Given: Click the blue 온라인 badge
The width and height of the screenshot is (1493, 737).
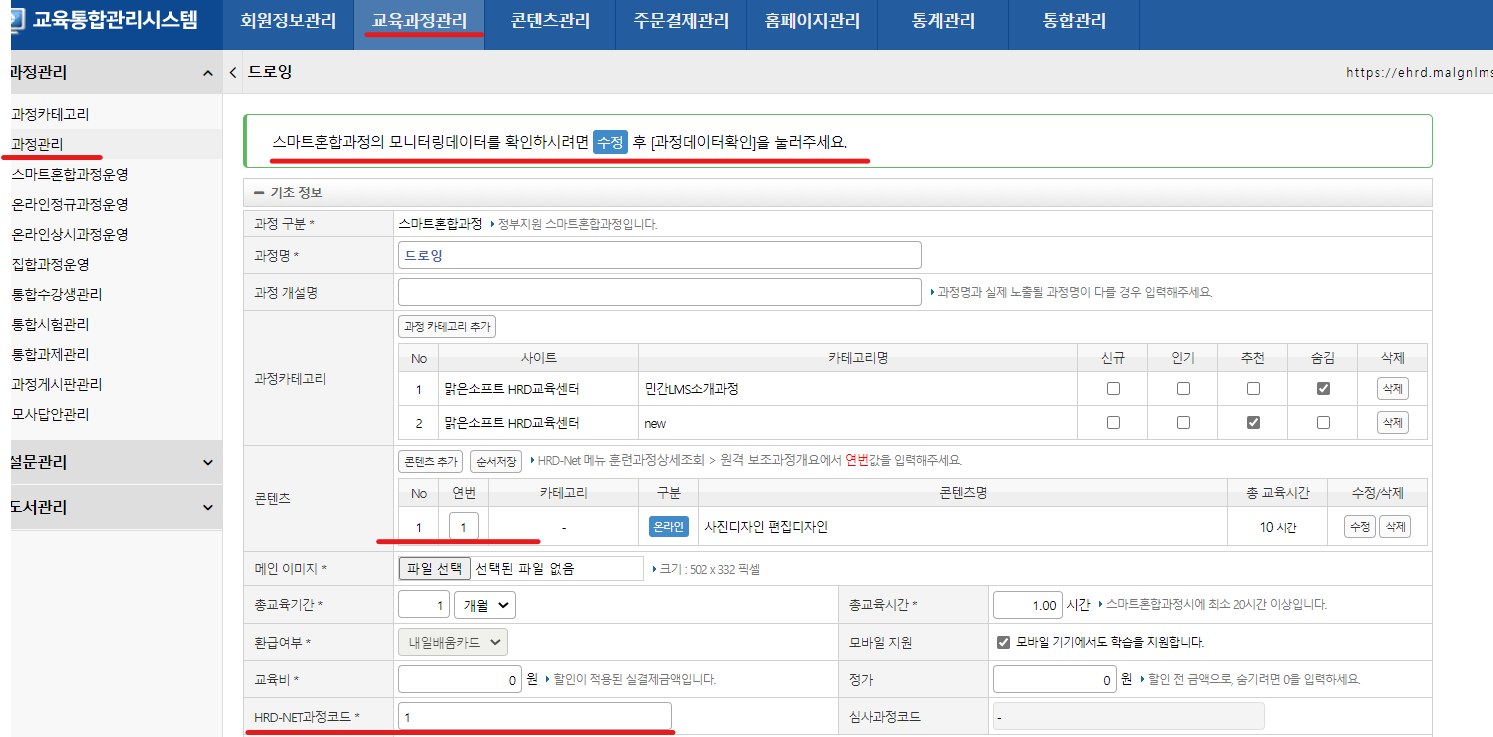Looking at the screenshot, I should tap(669, 527).
